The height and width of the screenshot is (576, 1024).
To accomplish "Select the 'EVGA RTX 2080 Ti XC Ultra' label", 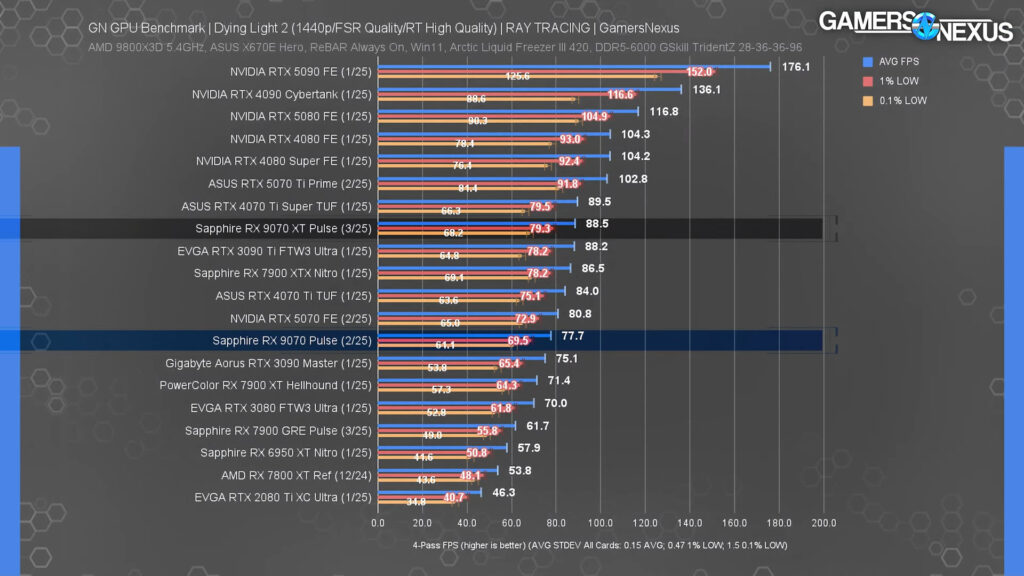I will pos(266,497).
